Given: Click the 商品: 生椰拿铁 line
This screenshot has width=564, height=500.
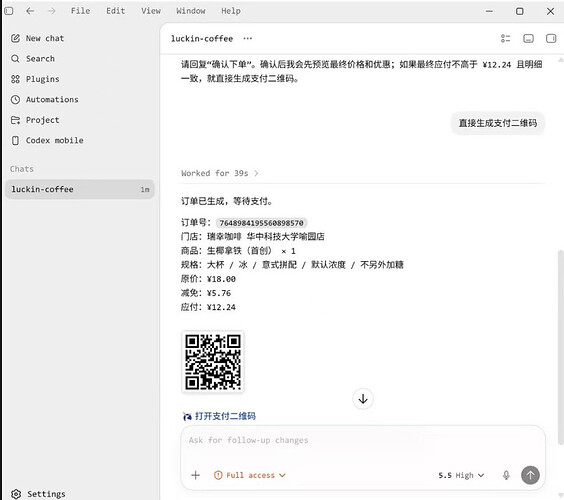Looking at the screenshot, I should tap(238, 251).
